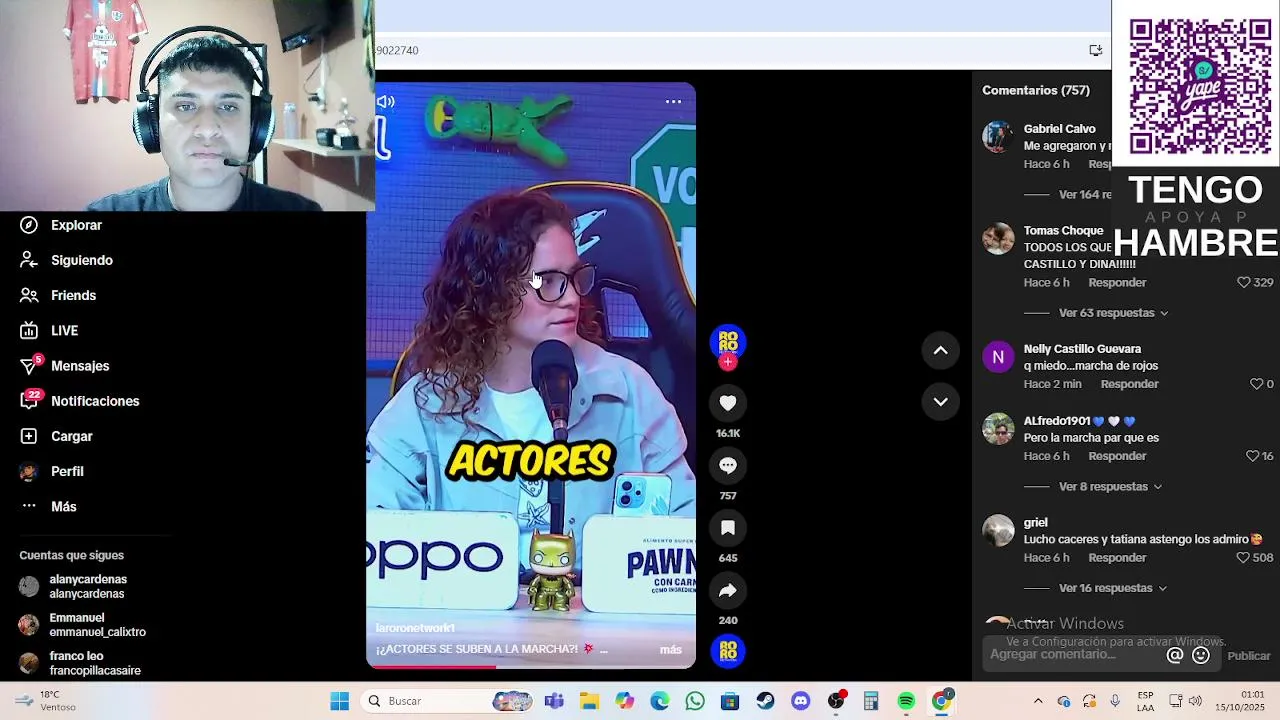The width and height of the screenshot is (1280, 720).
Task: Reply to Nelly Castillo Guevara's comment
Action: pos(1129,384)
